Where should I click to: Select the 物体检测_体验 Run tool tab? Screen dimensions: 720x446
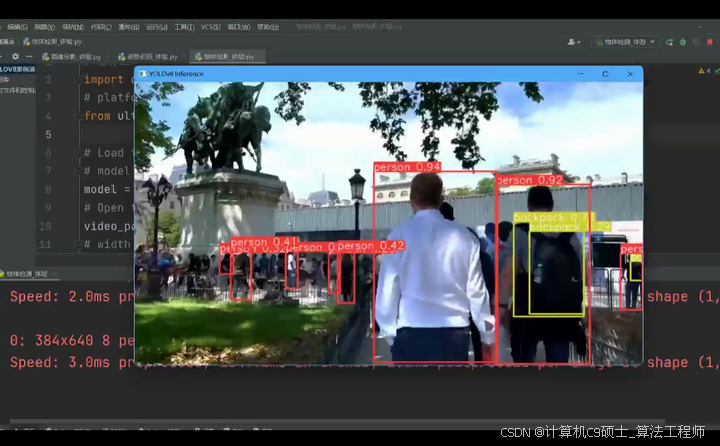tap(27, 274)
